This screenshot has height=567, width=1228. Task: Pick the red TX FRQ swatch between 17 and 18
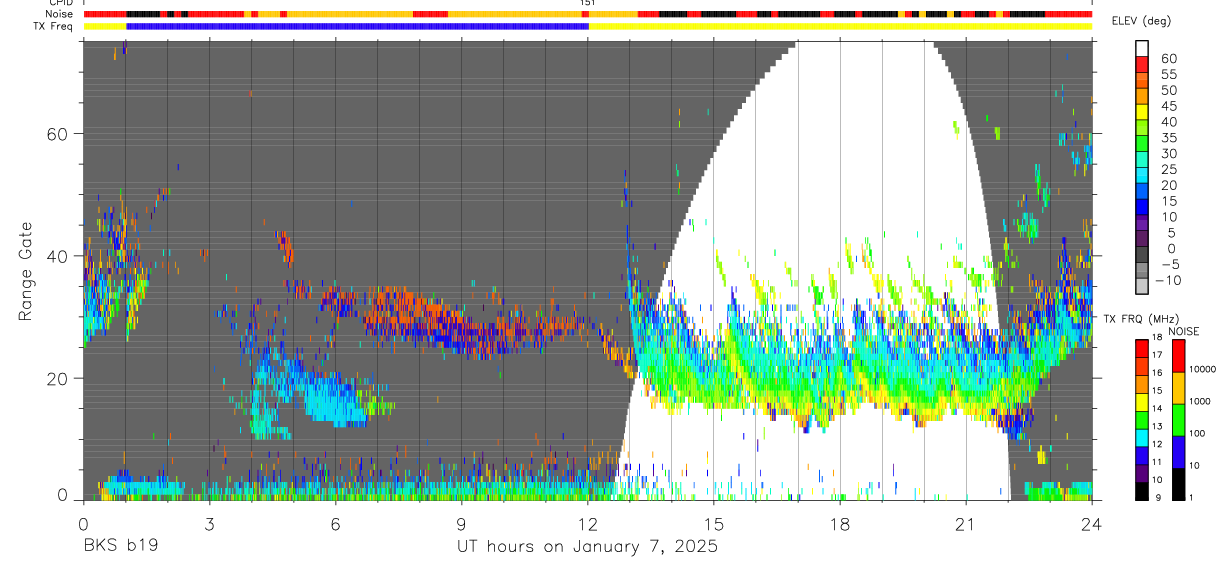coord(1143,348)
